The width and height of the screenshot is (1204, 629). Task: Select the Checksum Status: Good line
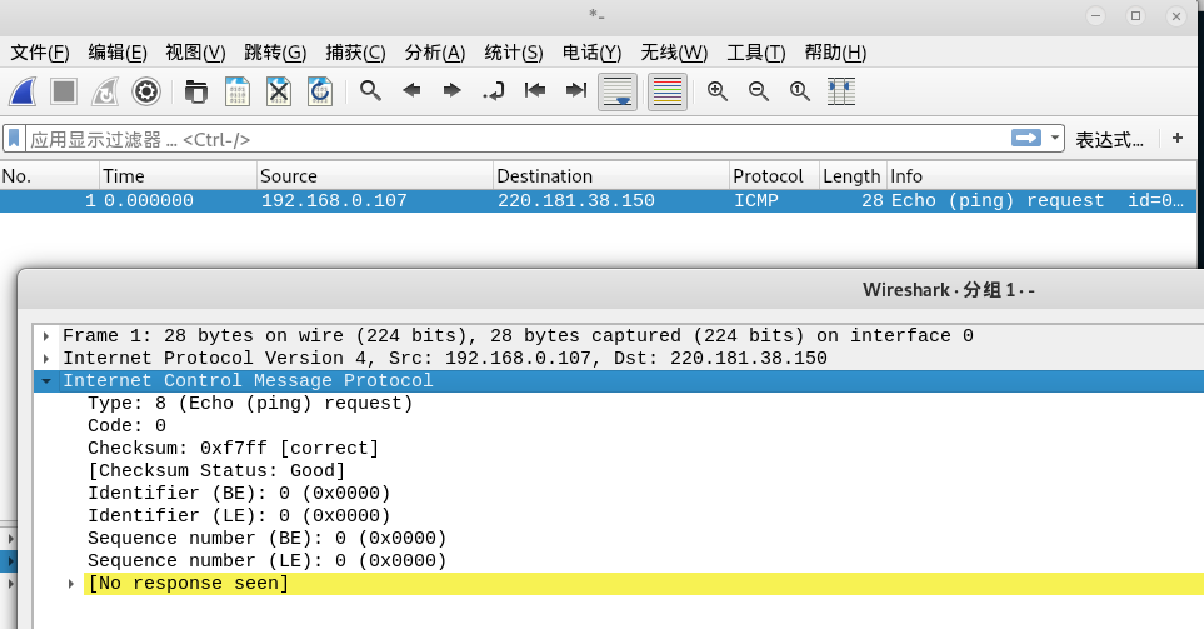(216, 470)
